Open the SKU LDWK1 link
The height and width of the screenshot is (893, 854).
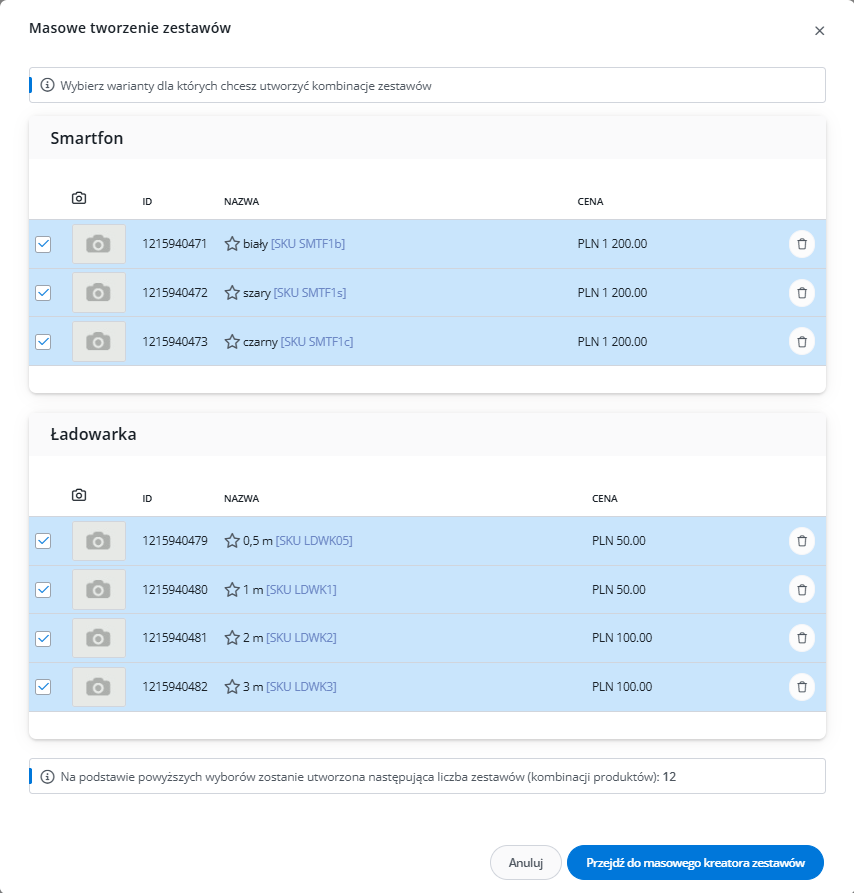pyautogui.click(x=301, y=589)
